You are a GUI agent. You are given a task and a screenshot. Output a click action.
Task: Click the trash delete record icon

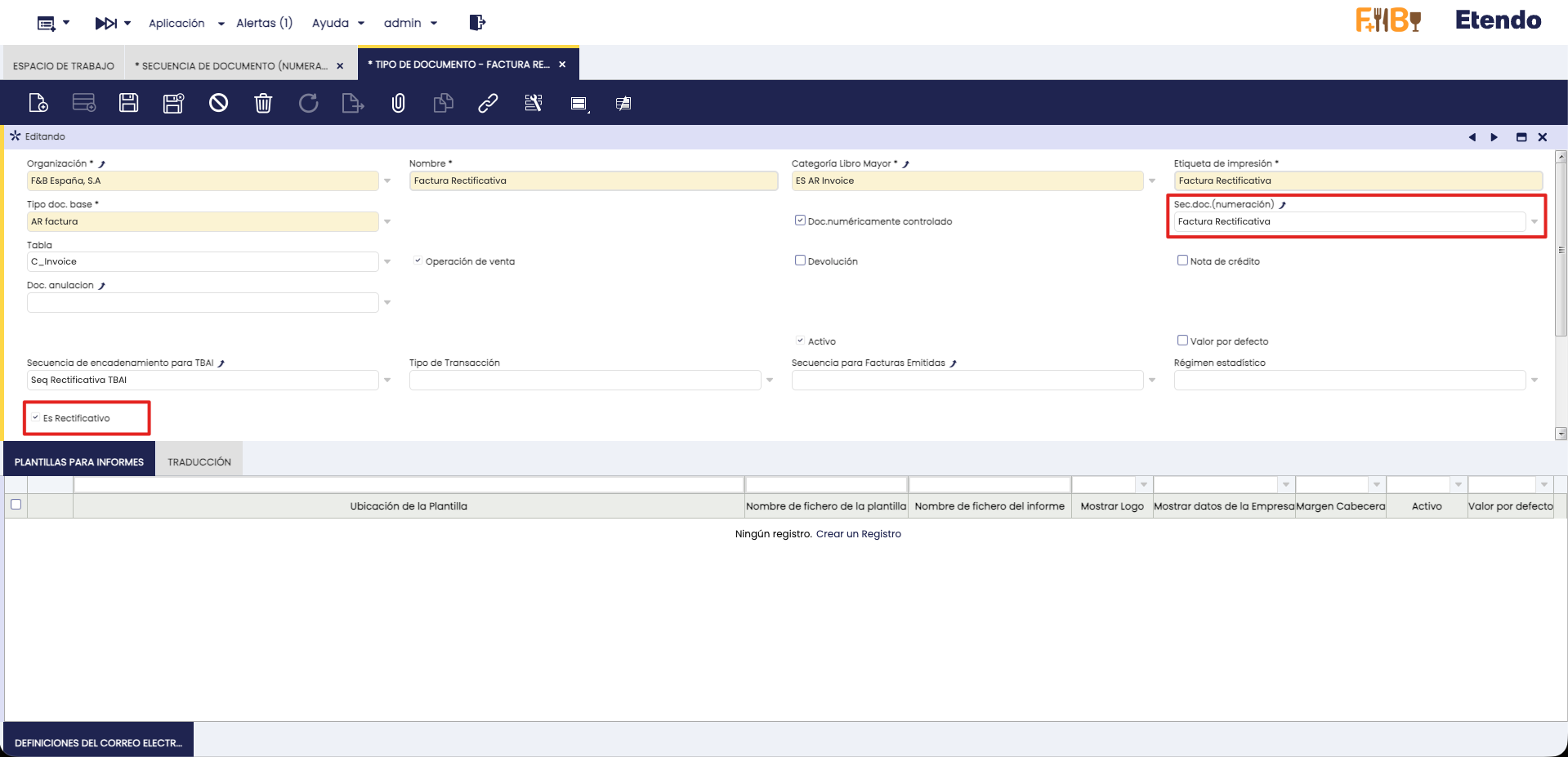(263, 103)
